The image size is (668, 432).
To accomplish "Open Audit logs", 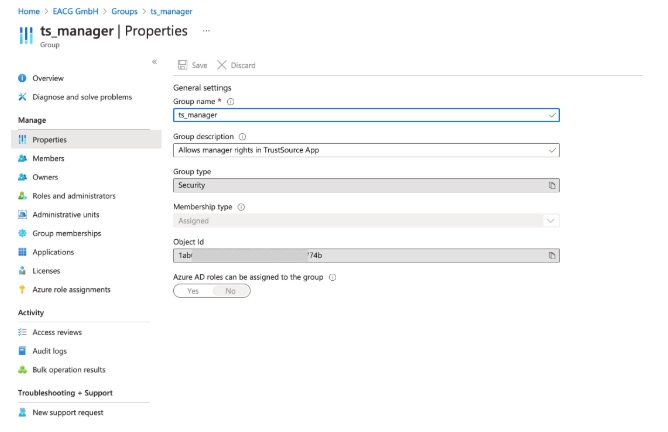I will pos(49,351).
